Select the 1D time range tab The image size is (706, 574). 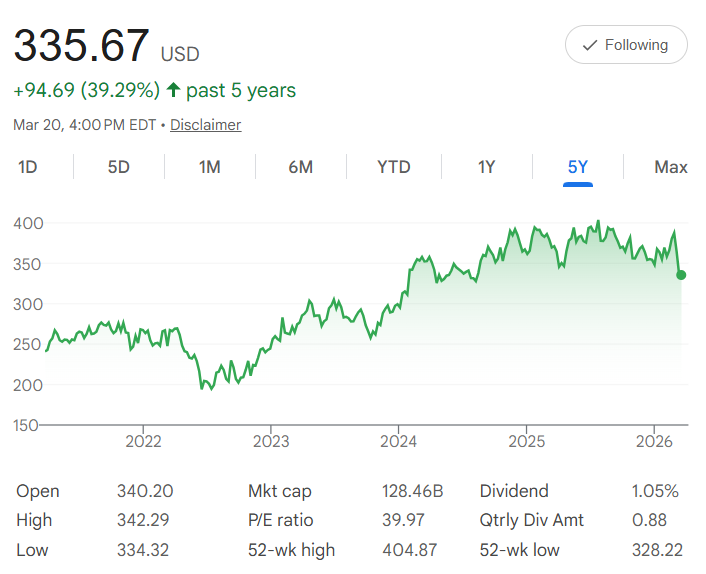coord(27,167)
